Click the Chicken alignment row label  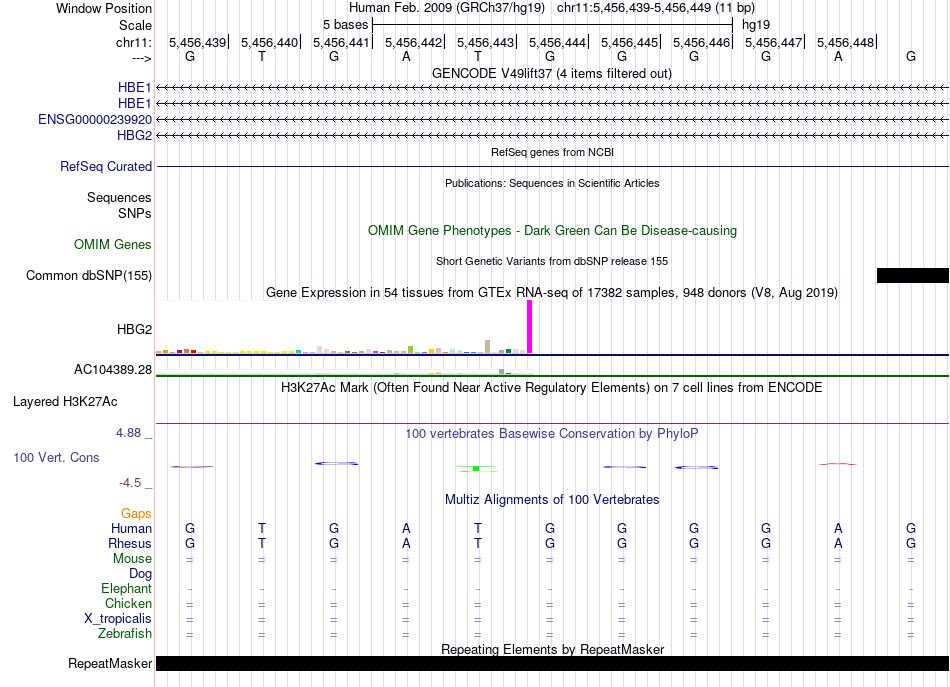tap(128, 603)
